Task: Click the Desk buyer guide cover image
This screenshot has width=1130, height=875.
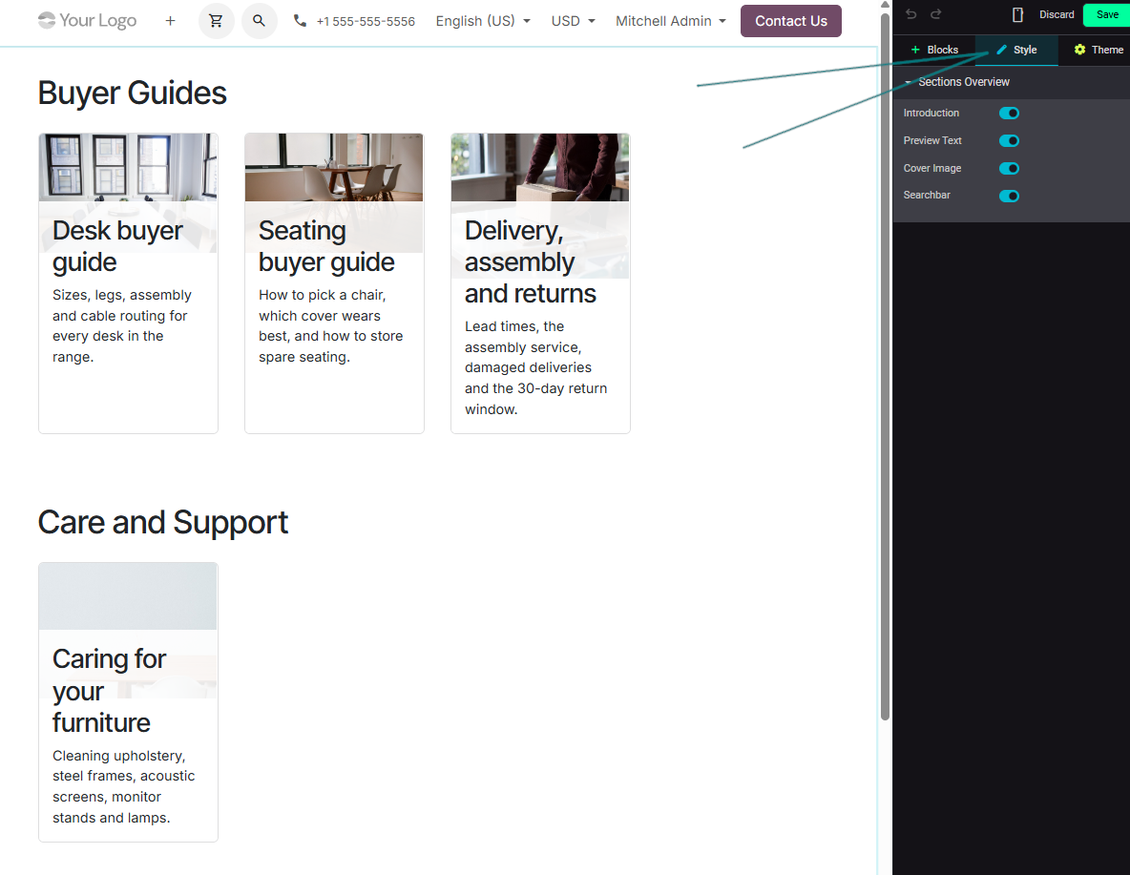Action: (128, 167)
